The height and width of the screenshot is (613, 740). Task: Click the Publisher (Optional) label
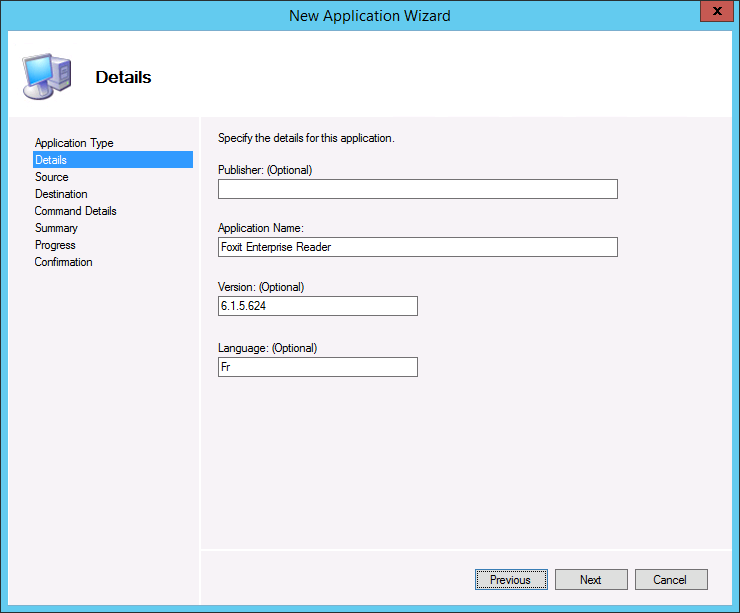[265, 170]
